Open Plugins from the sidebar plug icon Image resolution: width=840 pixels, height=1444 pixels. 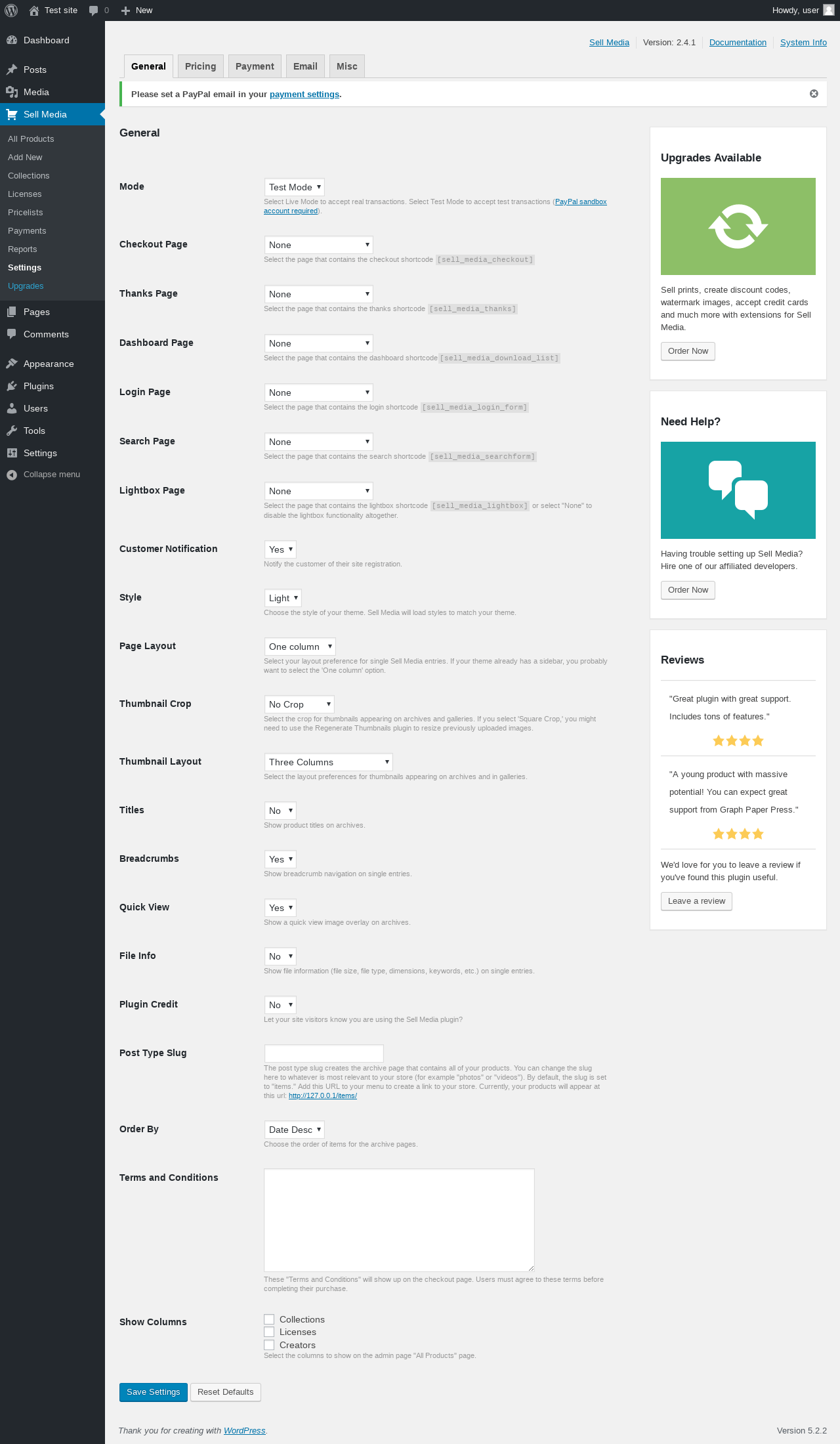[12, 386]
